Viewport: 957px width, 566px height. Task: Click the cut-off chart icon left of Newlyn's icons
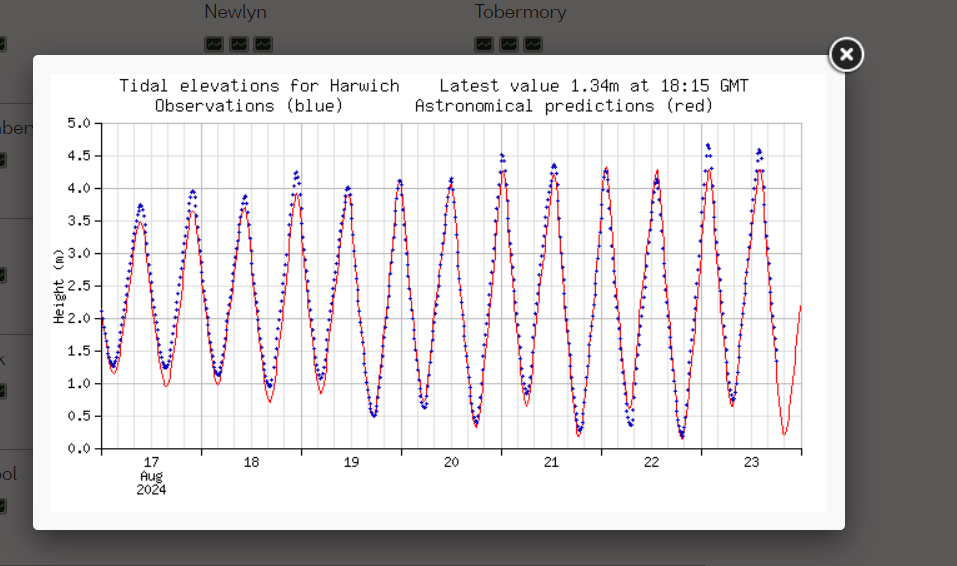(x=2, y=44)
